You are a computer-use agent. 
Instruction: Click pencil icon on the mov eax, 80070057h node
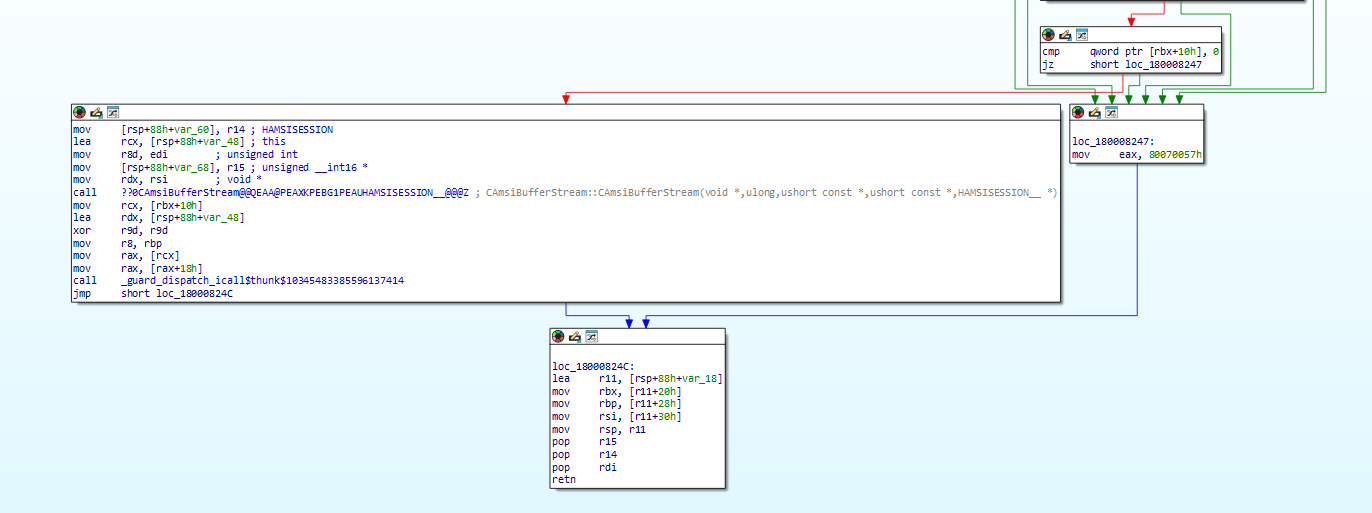[1095, 112]
